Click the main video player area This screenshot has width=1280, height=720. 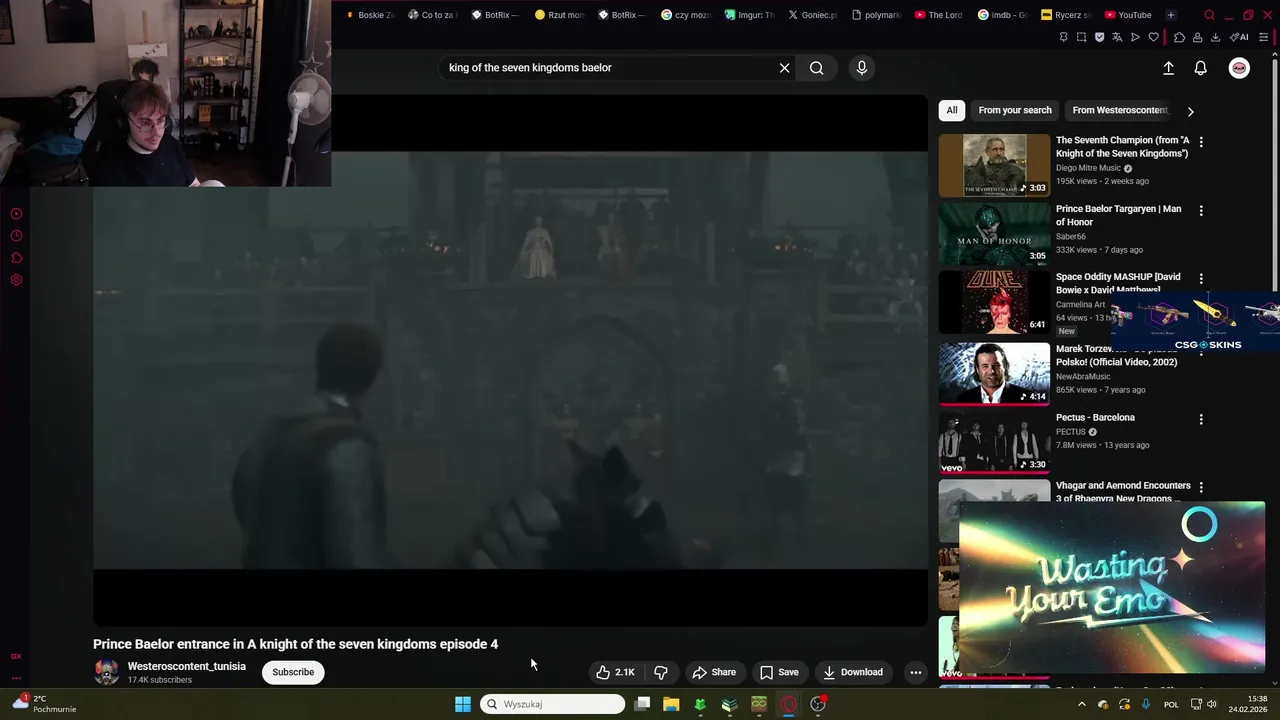coord(510,360)
